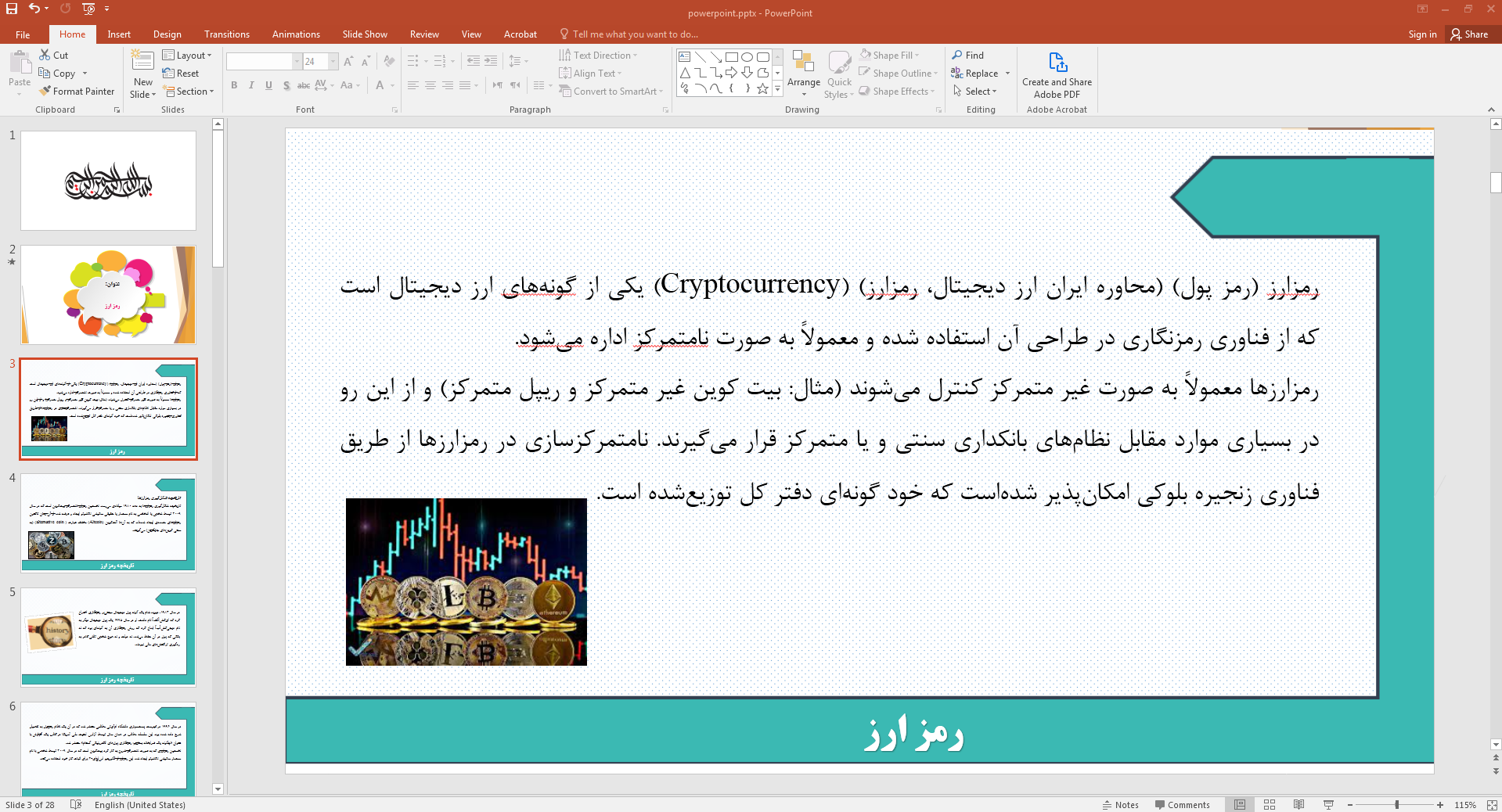The width and height of the screenshot is (1502, 812).
Task: Click the Sign in link
Action: [1422, 34]
